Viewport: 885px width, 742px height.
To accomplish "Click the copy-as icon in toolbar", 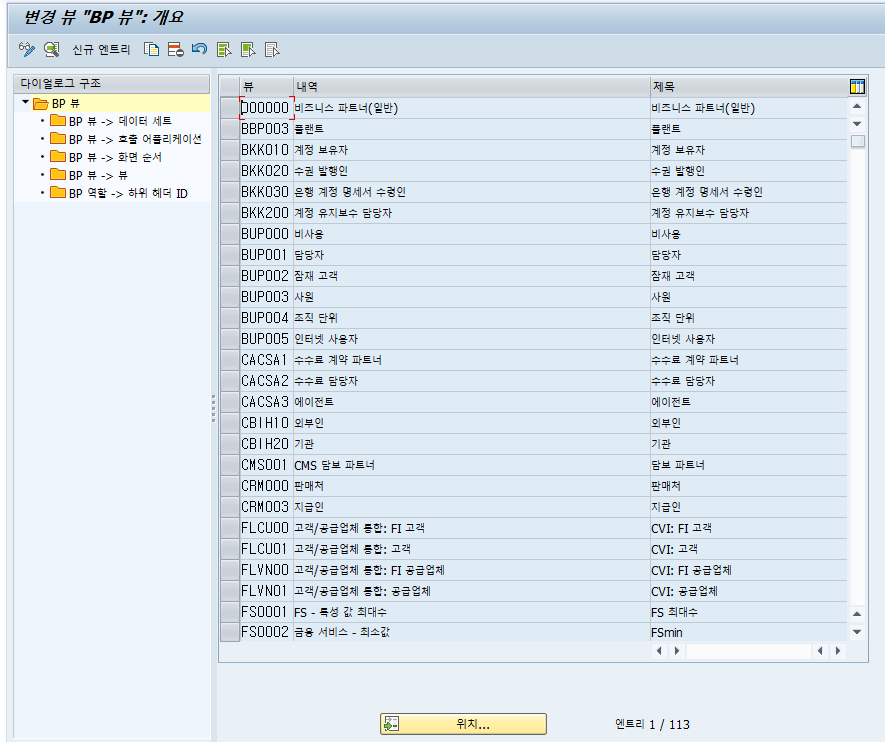I will pos(151,50).
